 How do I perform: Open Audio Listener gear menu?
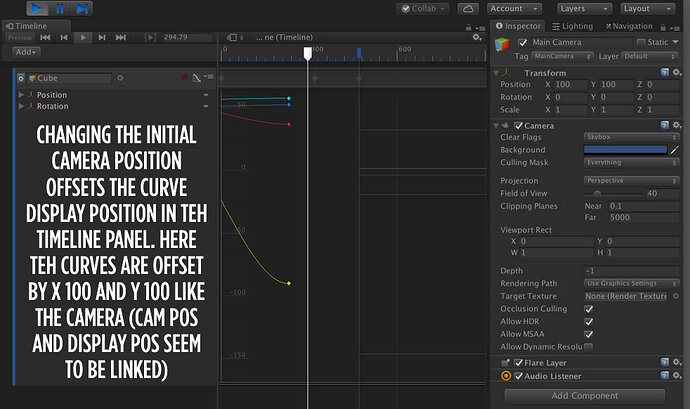click(677, 376)
